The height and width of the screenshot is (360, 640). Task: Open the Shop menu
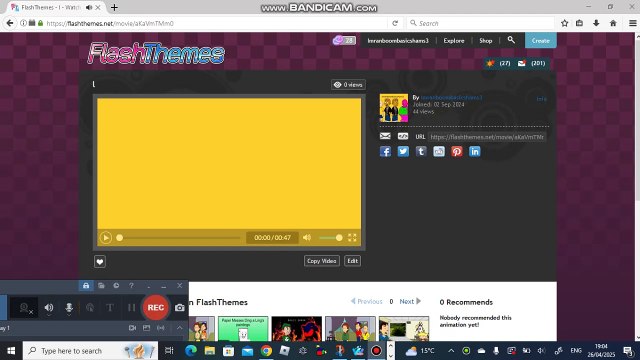tap(486, 40)
